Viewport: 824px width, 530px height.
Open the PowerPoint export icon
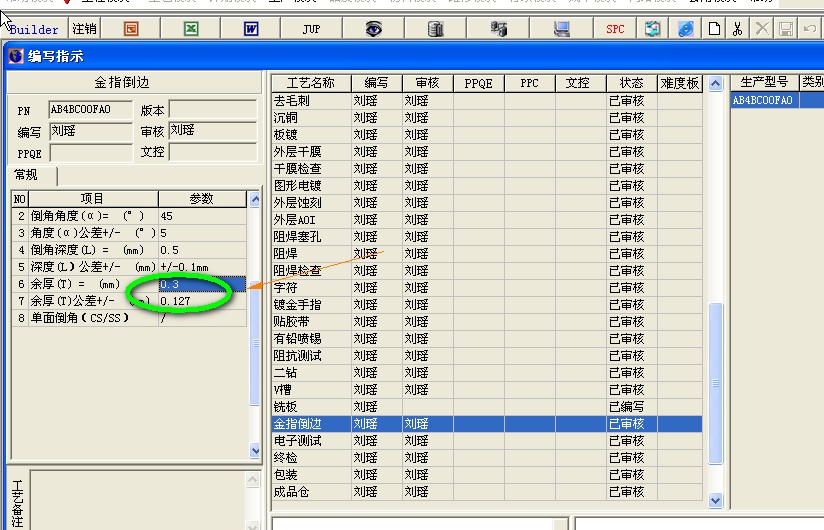tap(131, 29)
